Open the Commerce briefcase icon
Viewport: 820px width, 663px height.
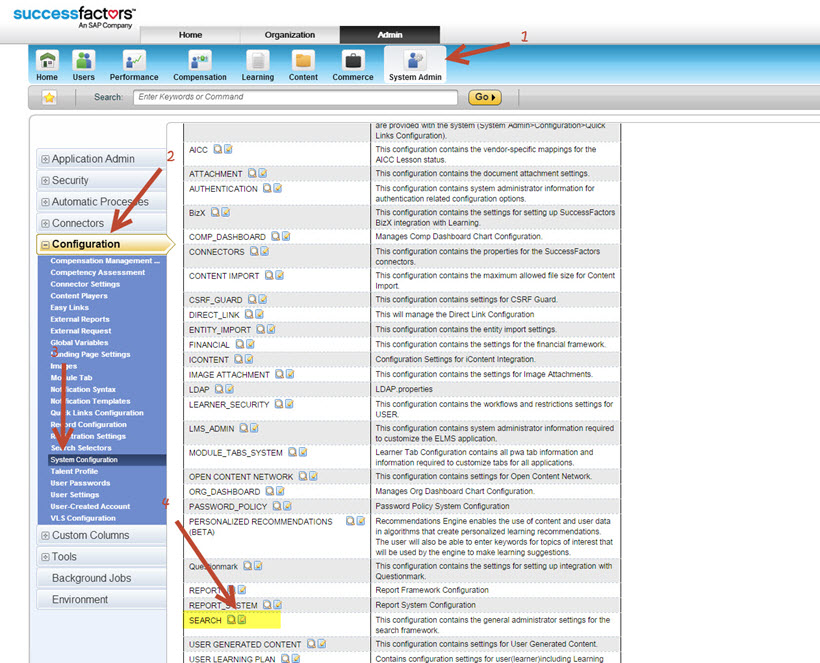[x=353, y=61]
